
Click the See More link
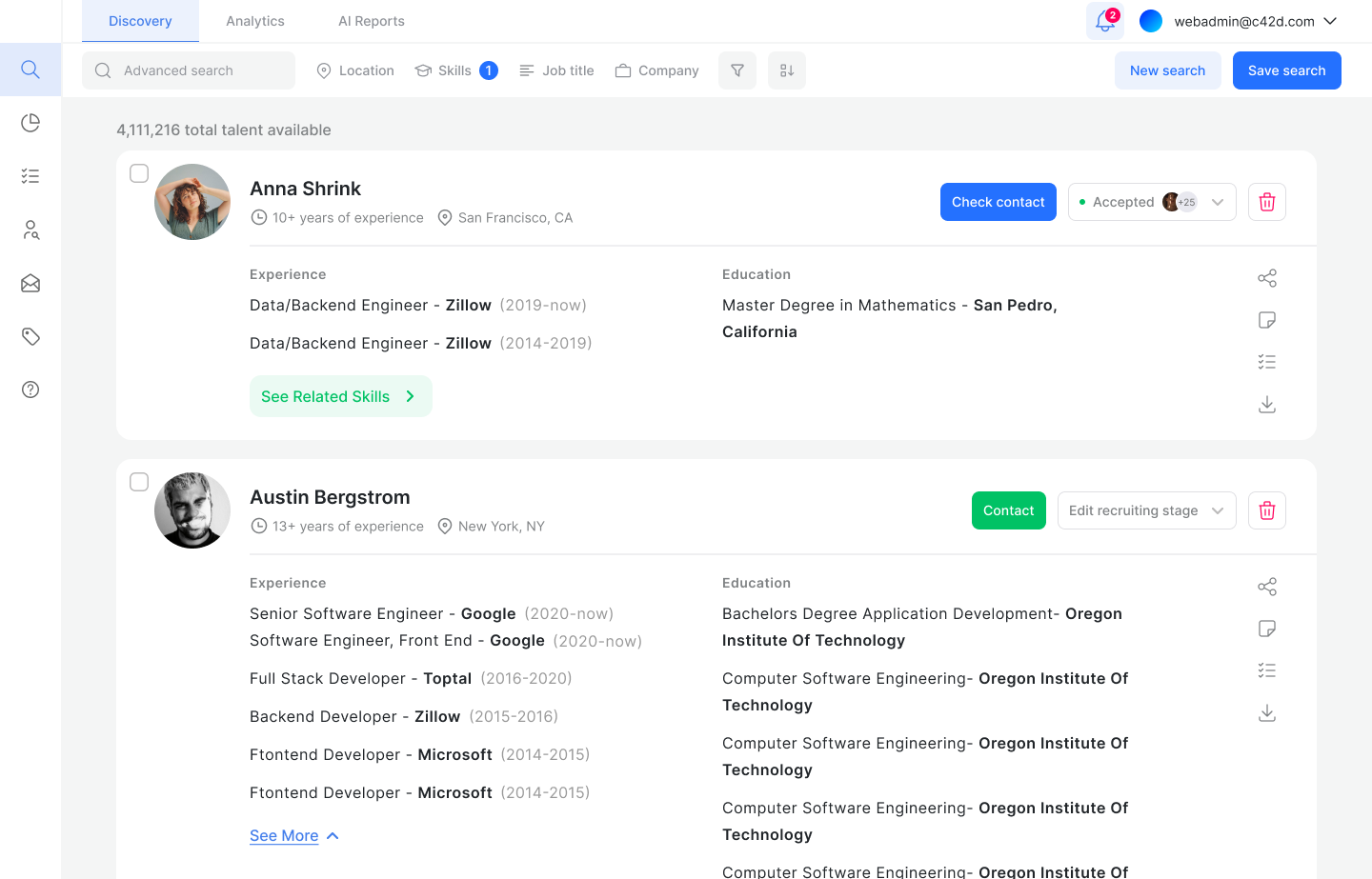point(284,835)
